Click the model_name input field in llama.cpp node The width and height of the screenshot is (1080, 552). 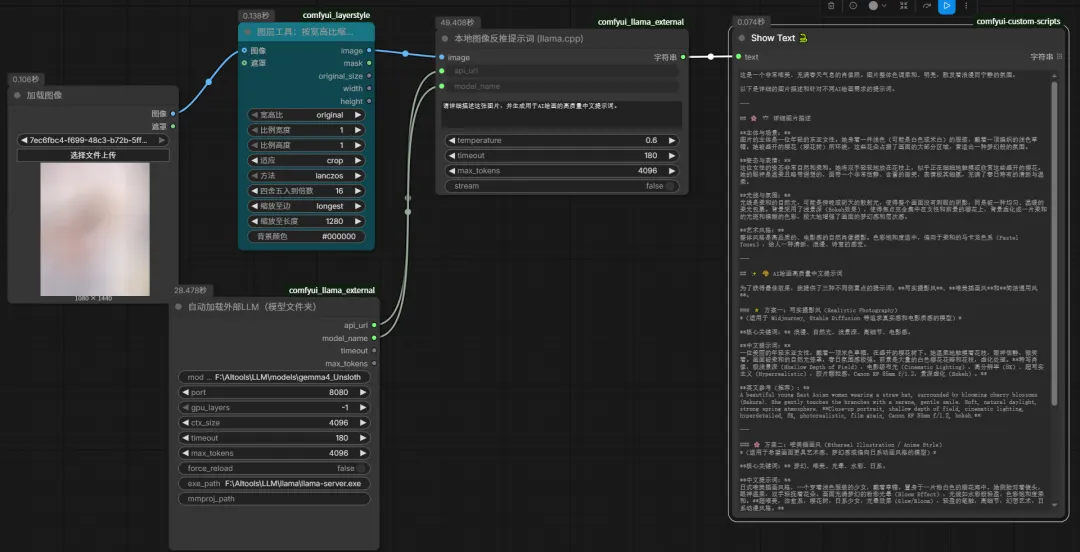click(563, 86)
